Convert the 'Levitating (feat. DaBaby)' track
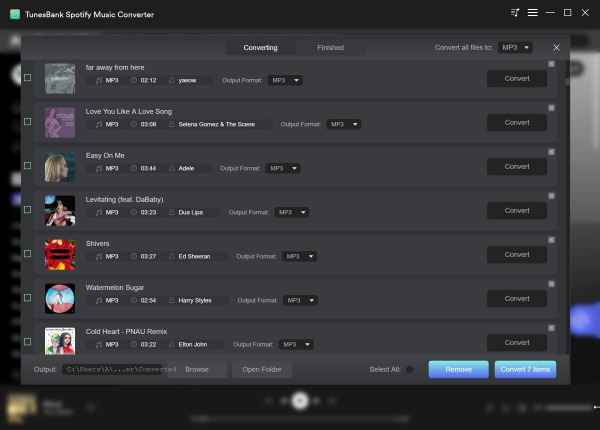The image size is (600, 430). pos(517,210)
